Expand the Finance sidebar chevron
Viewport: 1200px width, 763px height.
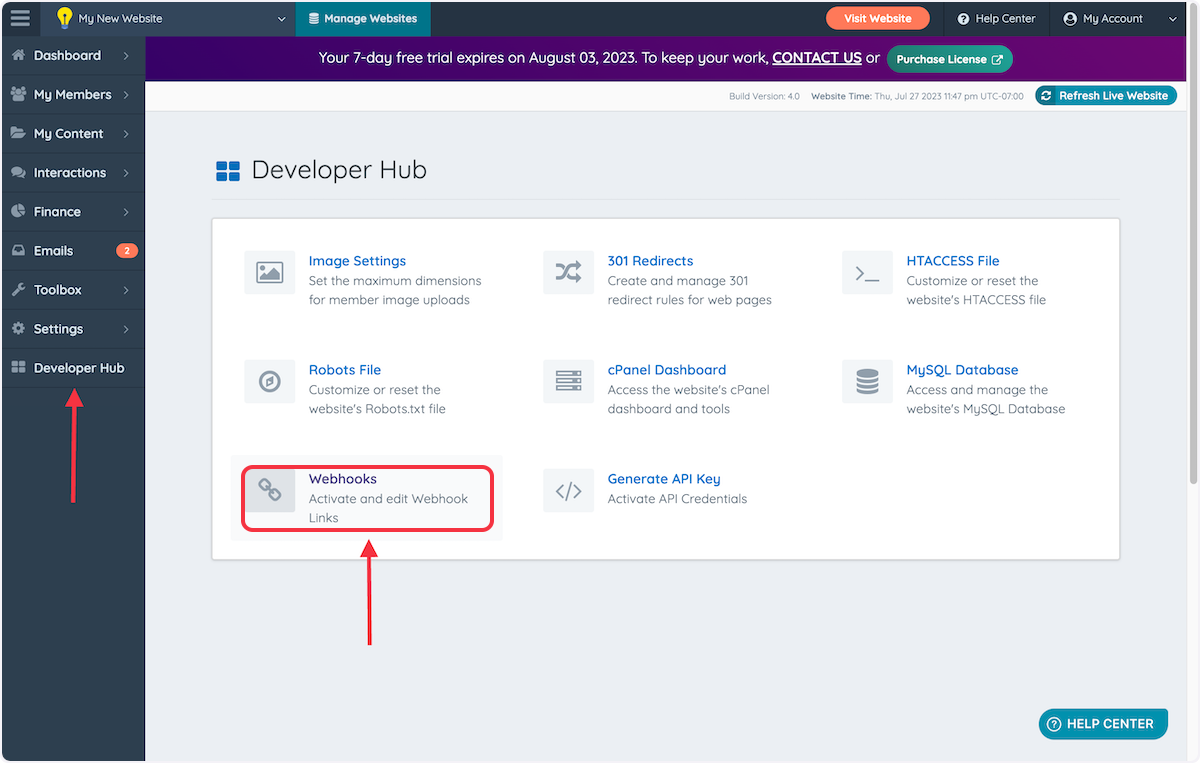point(126,211)
